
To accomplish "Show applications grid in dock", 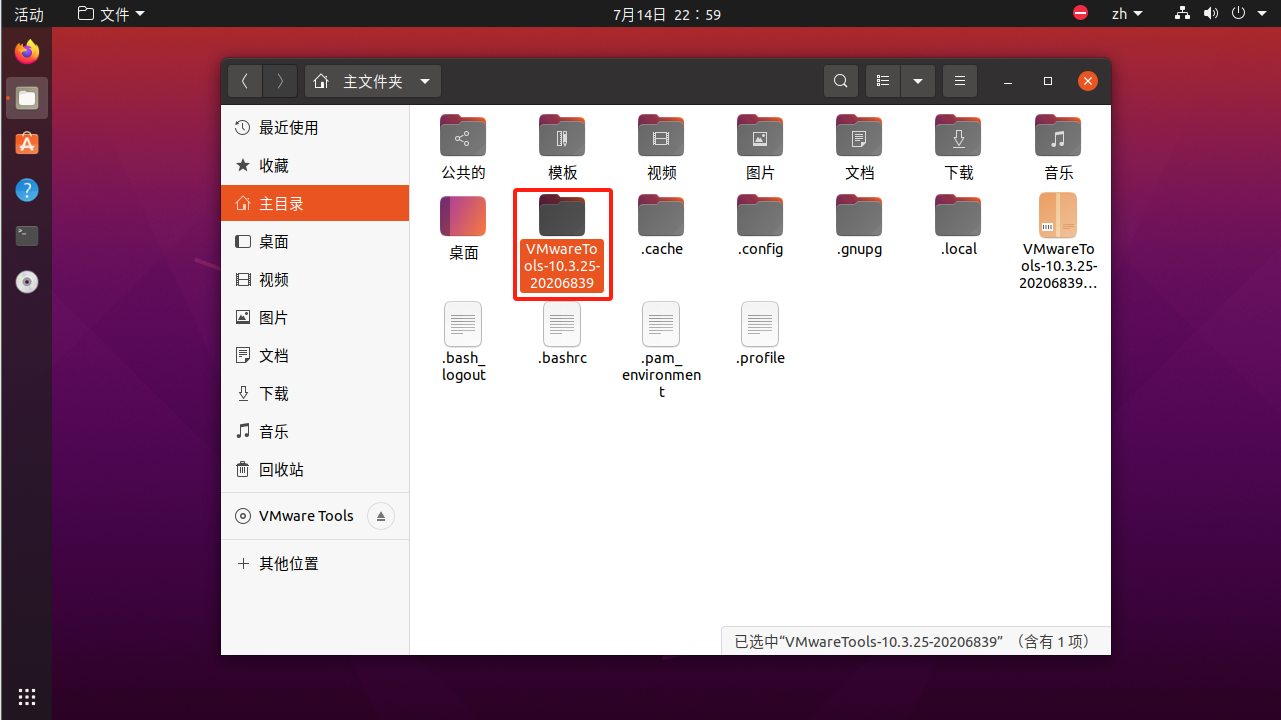I will click(x=27, y=696).
